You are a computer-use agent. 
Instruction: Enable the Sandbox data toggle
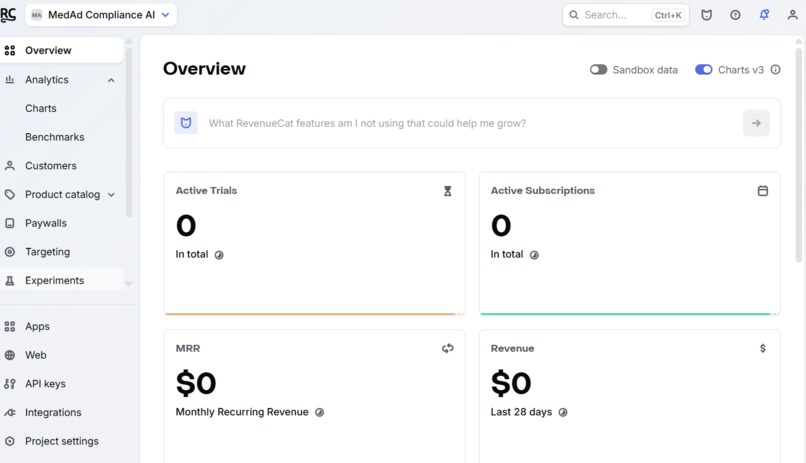(x=598, y=70)
